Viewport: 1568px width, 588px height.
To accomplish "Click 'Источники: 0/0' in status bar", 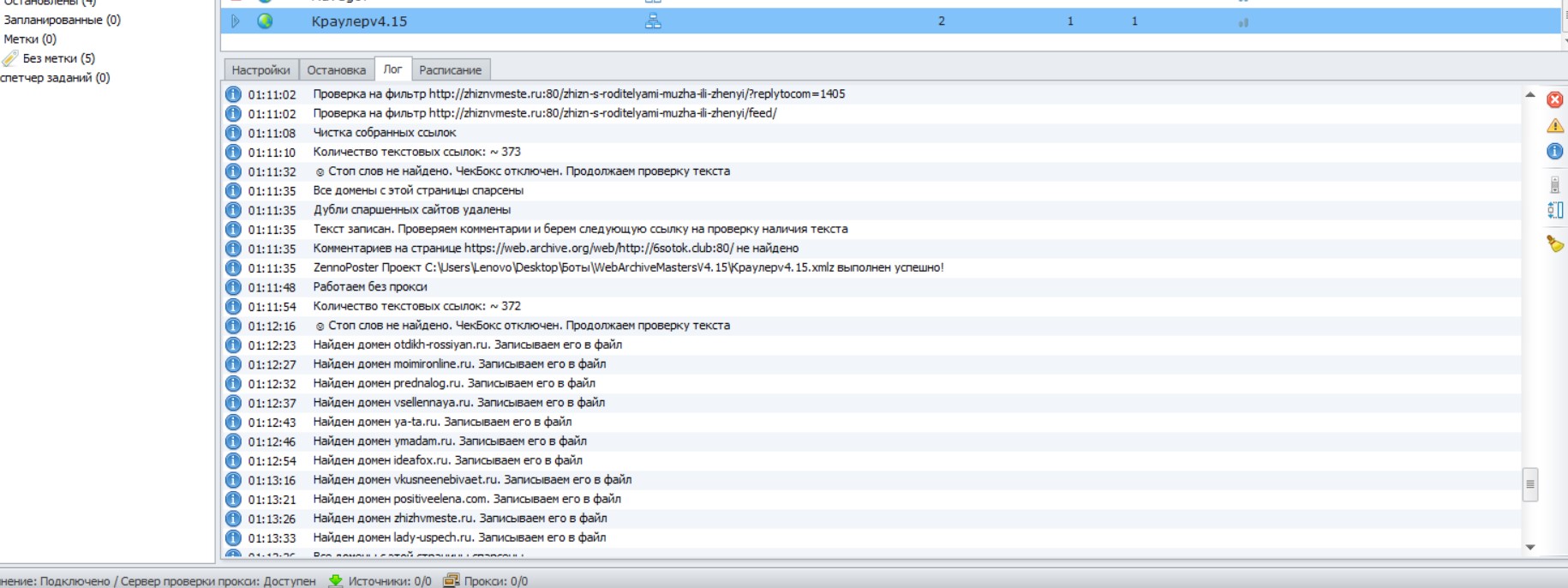I will point(390,581).
